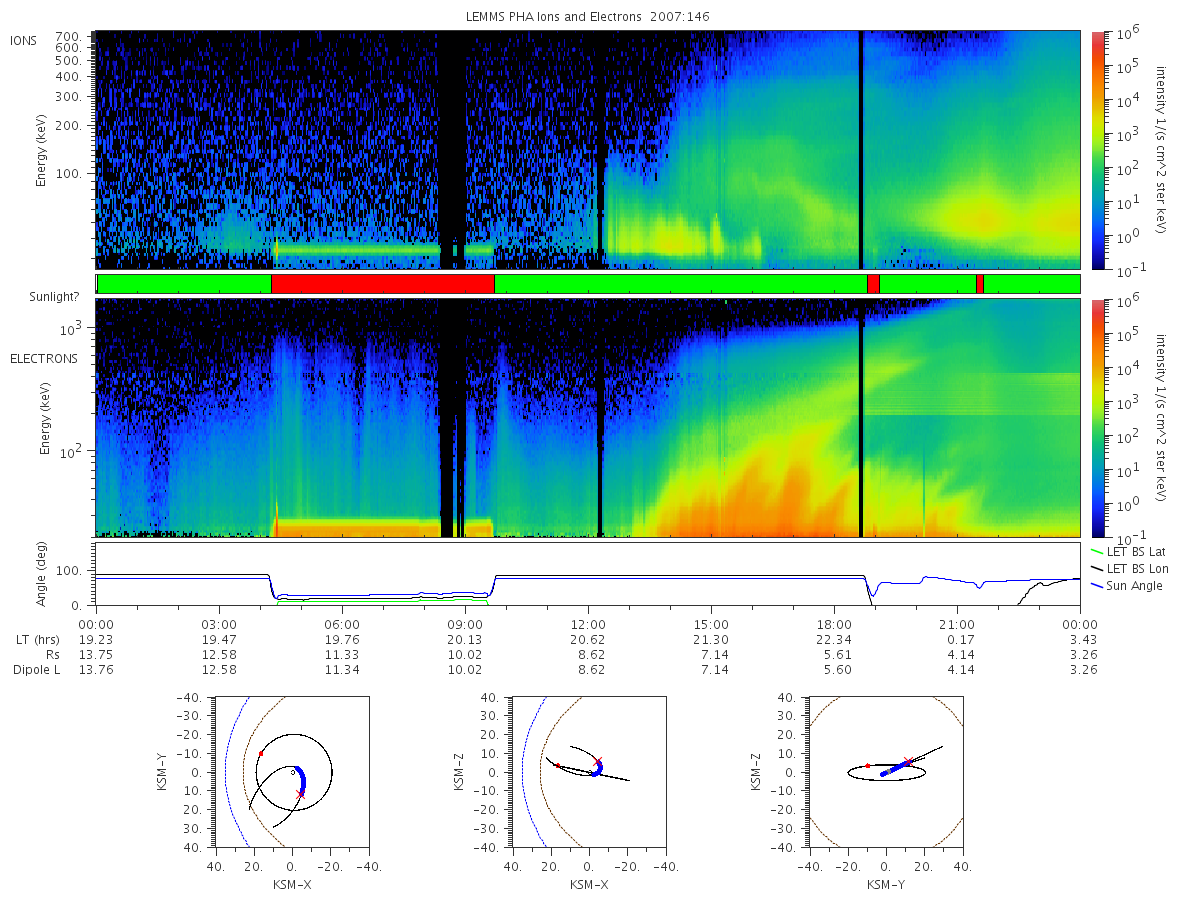The width and height of the screenshot is (1200, 900).
Task: Click the "Dipole L" row label
Action: [36, 670]
